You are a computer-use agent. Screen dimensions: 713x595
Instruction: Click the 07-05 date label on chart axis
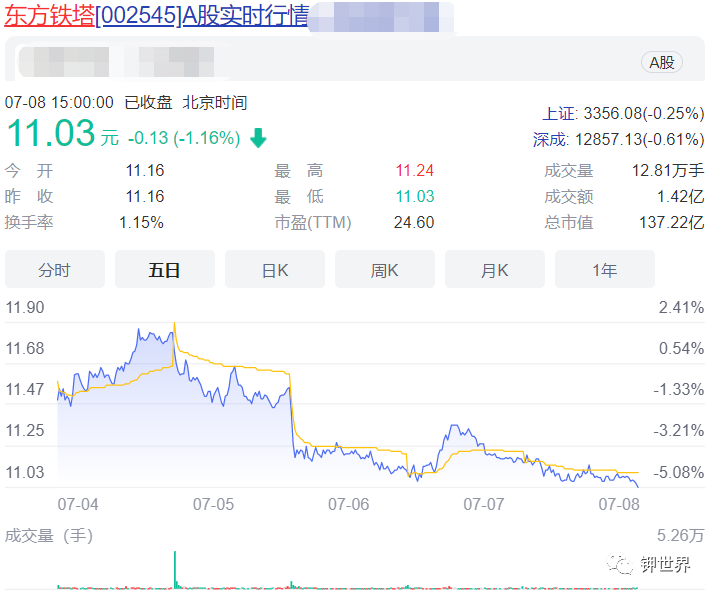(213, 504)
